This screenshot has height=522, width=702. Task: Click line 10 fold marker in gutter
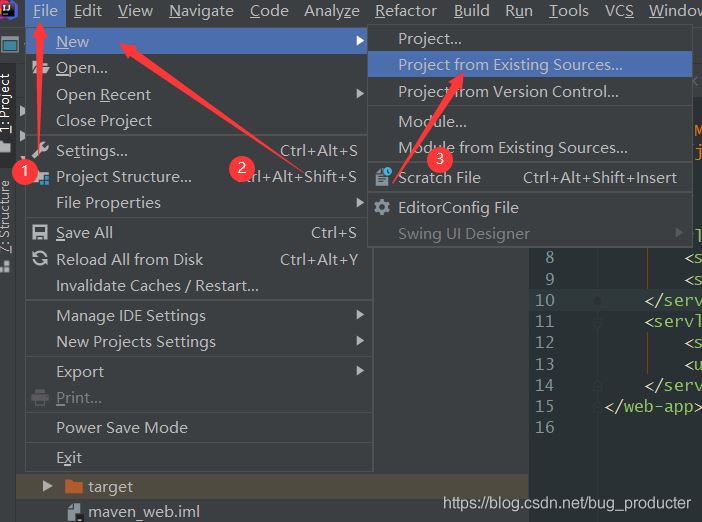[597, 299]
